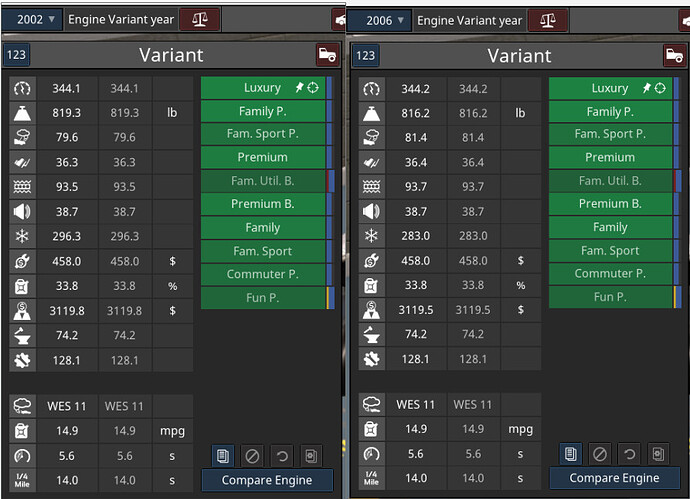This screenshot has height=499, width=690.
Task: Click the paste document icon in the right panel
Action: pos(658,454)
